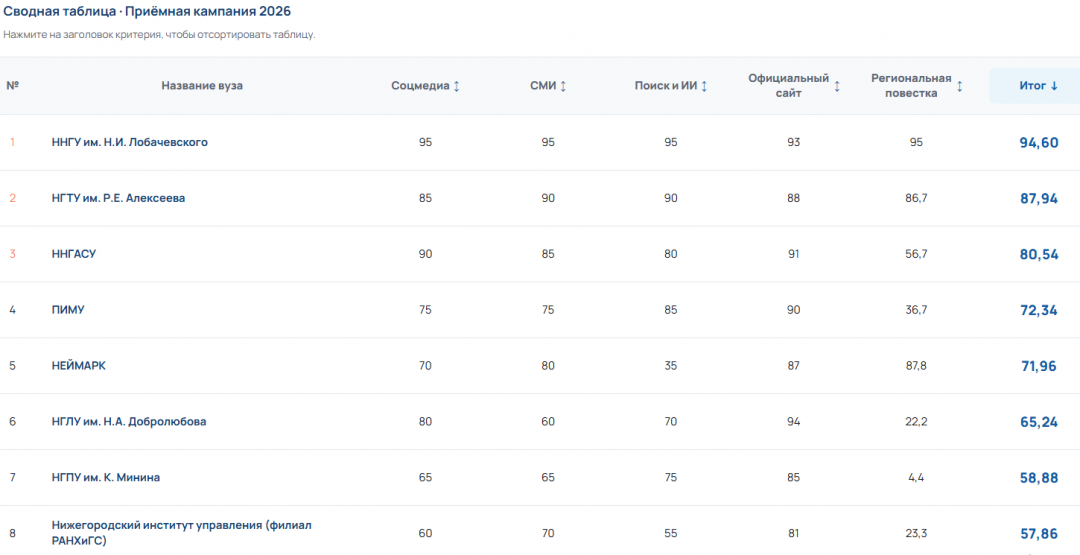This screenshot has width=1080, height=555.
Task: Sort by the СМИ column header
Action: click(x=548, y=86)
